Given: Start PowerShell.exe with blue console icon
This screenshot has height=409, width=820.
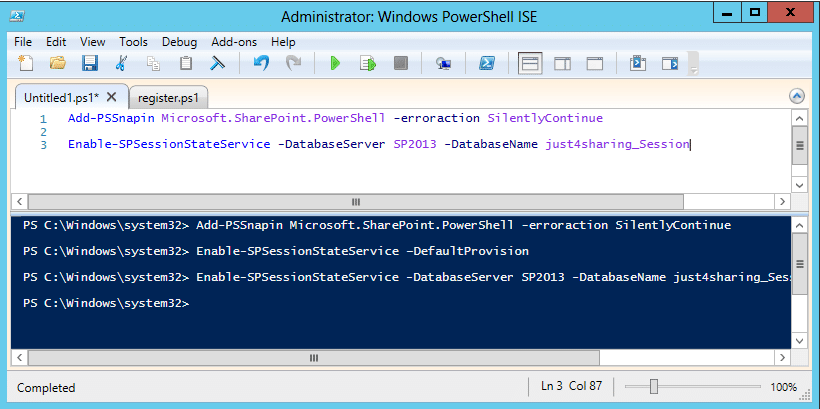Looking at the screenshot, I should [487, 64].
